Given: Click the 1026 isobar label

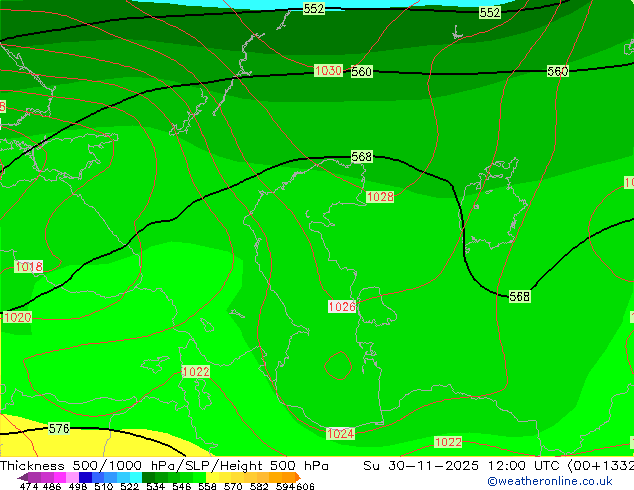Looking at the screenshot, I should click(x=342, y=306).
